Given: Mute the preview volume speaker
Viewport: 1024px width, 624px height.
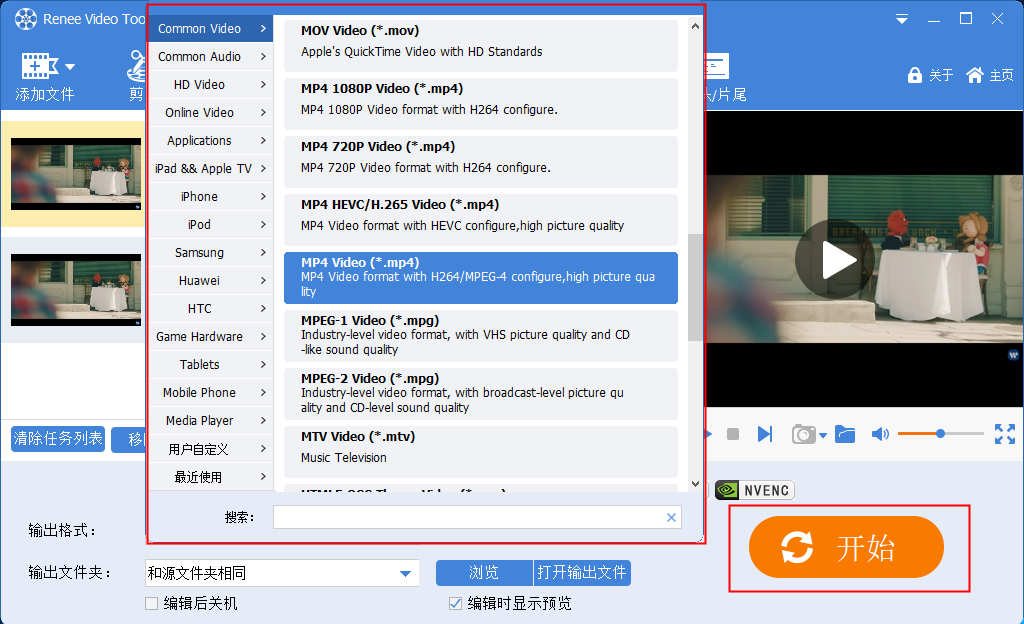Looking at the screenshot, I should click(x=880, y=434).
